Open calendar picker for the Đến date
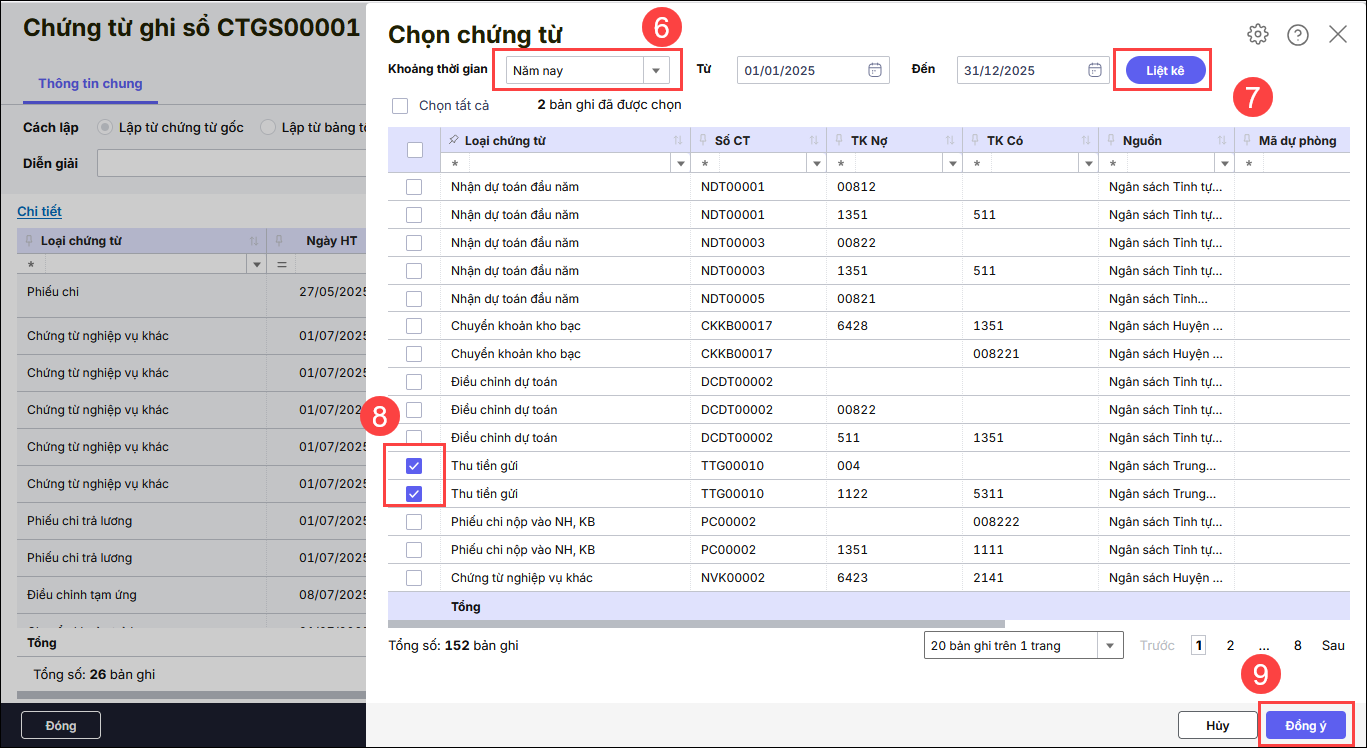Image resolution: width=1367 pixels, height=748 pixels. pyautogui.click(x=1095, y=70)
